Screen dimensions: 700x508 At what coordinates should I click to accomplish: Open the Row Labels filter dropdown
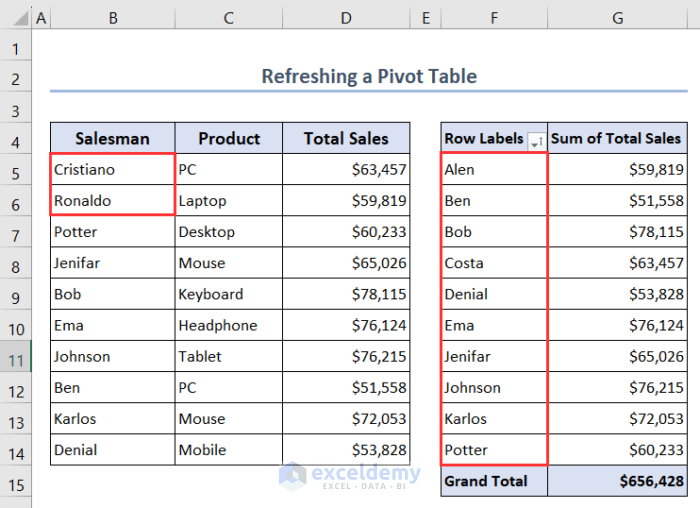(x=536, y=142)
